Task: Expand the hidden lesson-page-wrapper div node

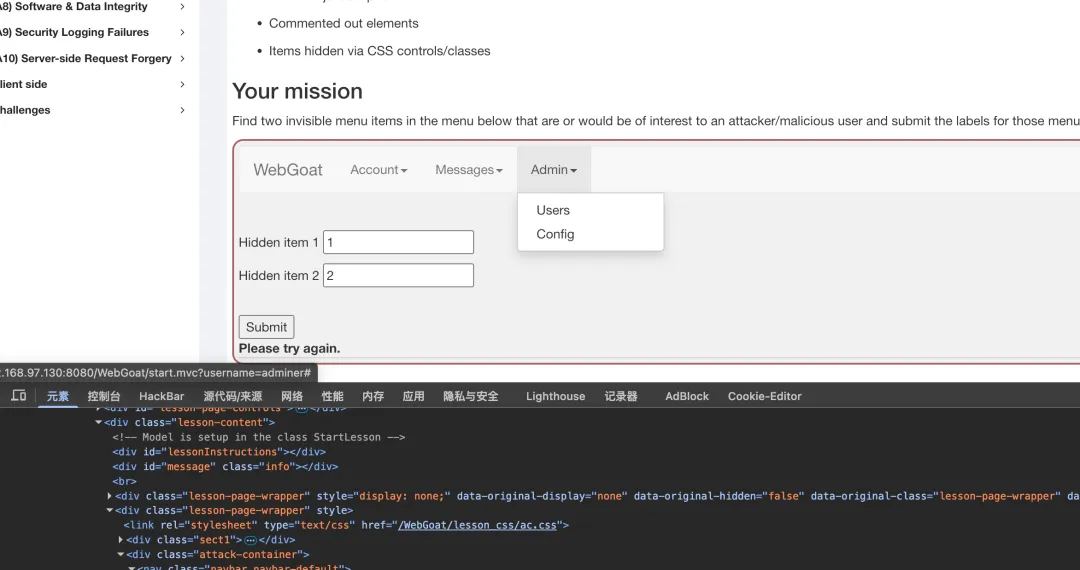Action: [110, 496]
